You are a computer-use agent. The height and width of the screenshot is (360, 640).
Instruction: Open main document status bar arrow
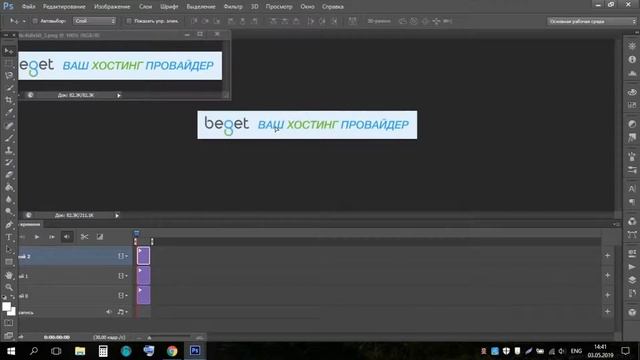coord(117,215)
